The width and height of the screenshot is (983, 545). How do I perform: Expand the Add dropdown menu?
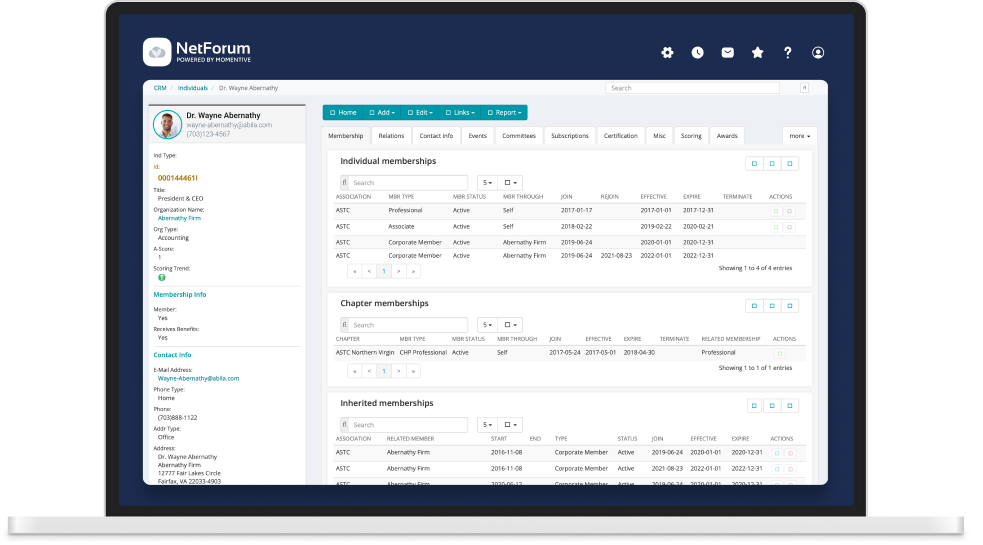[383, 113]
